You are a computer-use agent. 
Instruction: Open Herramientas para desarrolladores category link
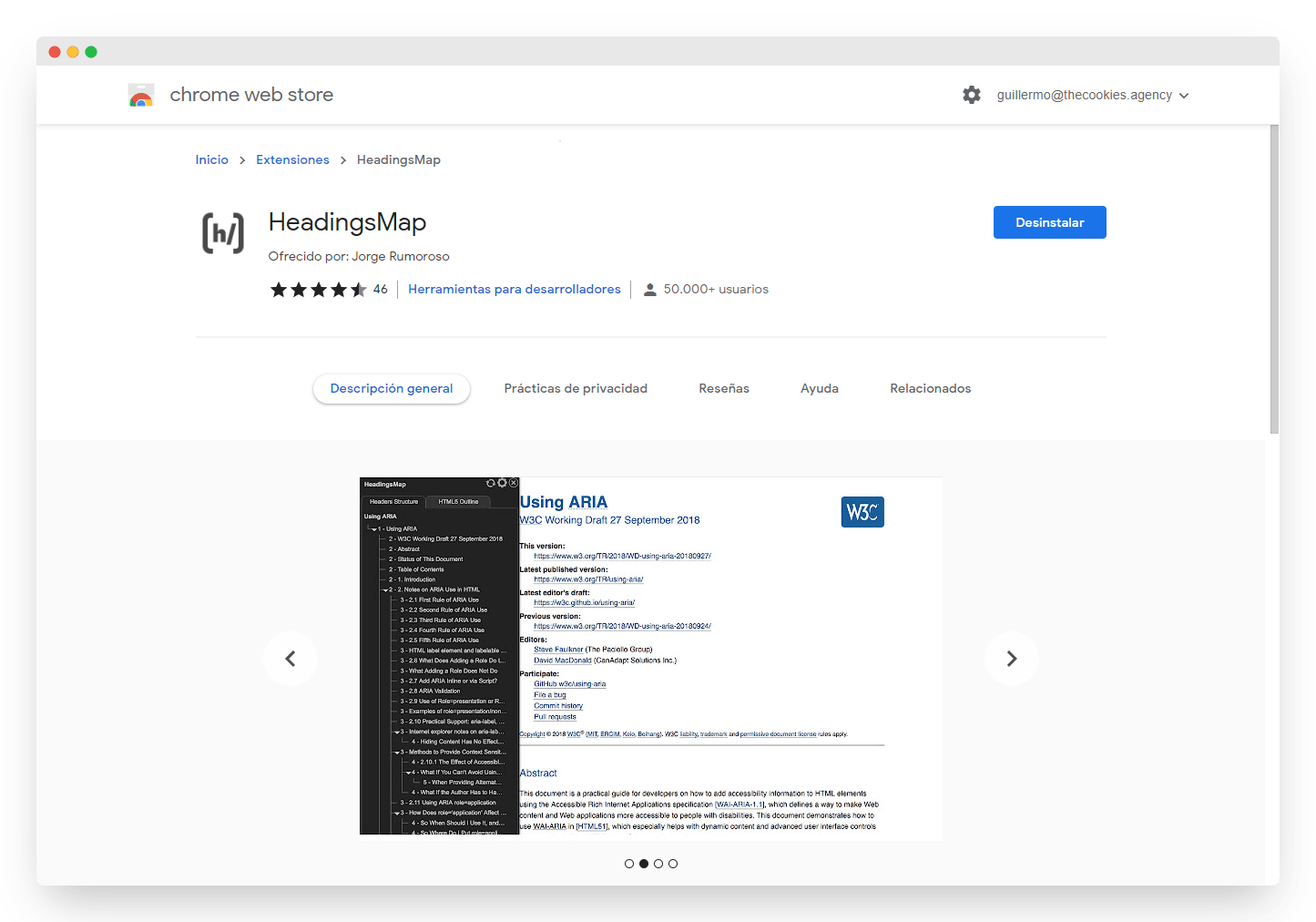tap(515, 289)
